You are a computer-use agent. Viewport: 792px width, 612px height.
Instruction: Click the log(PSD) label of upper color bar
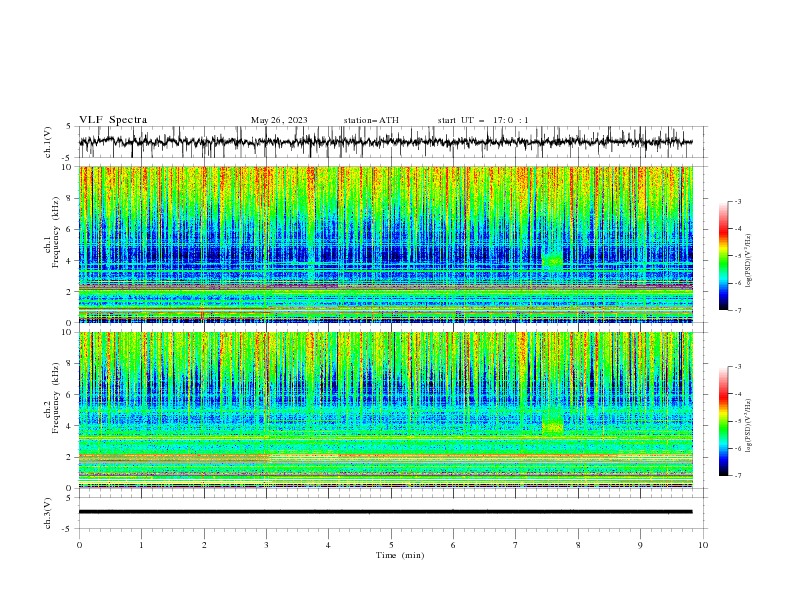click(748, 261)
